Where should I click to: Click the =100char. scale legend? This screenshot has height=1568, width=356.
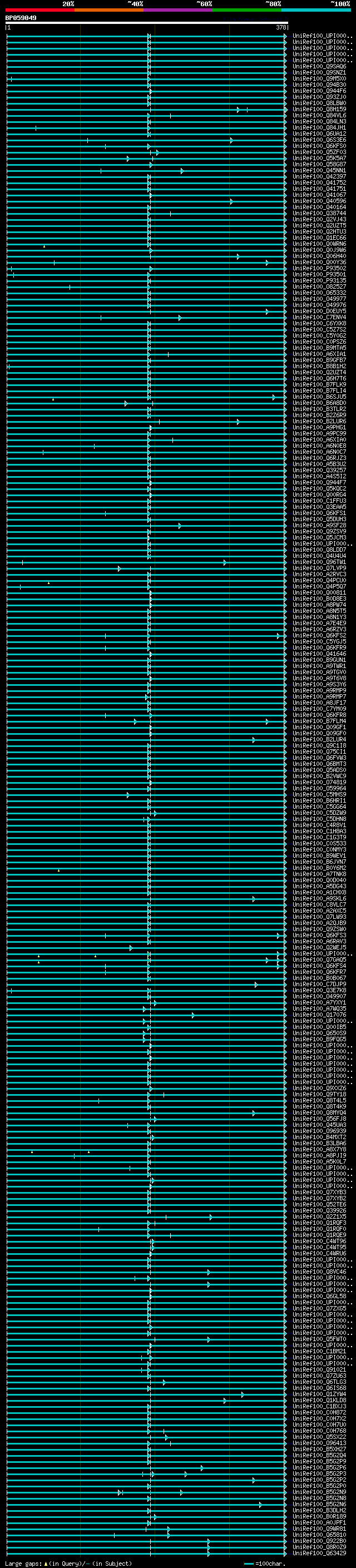pyautogui.click(x=264, y=1563)
